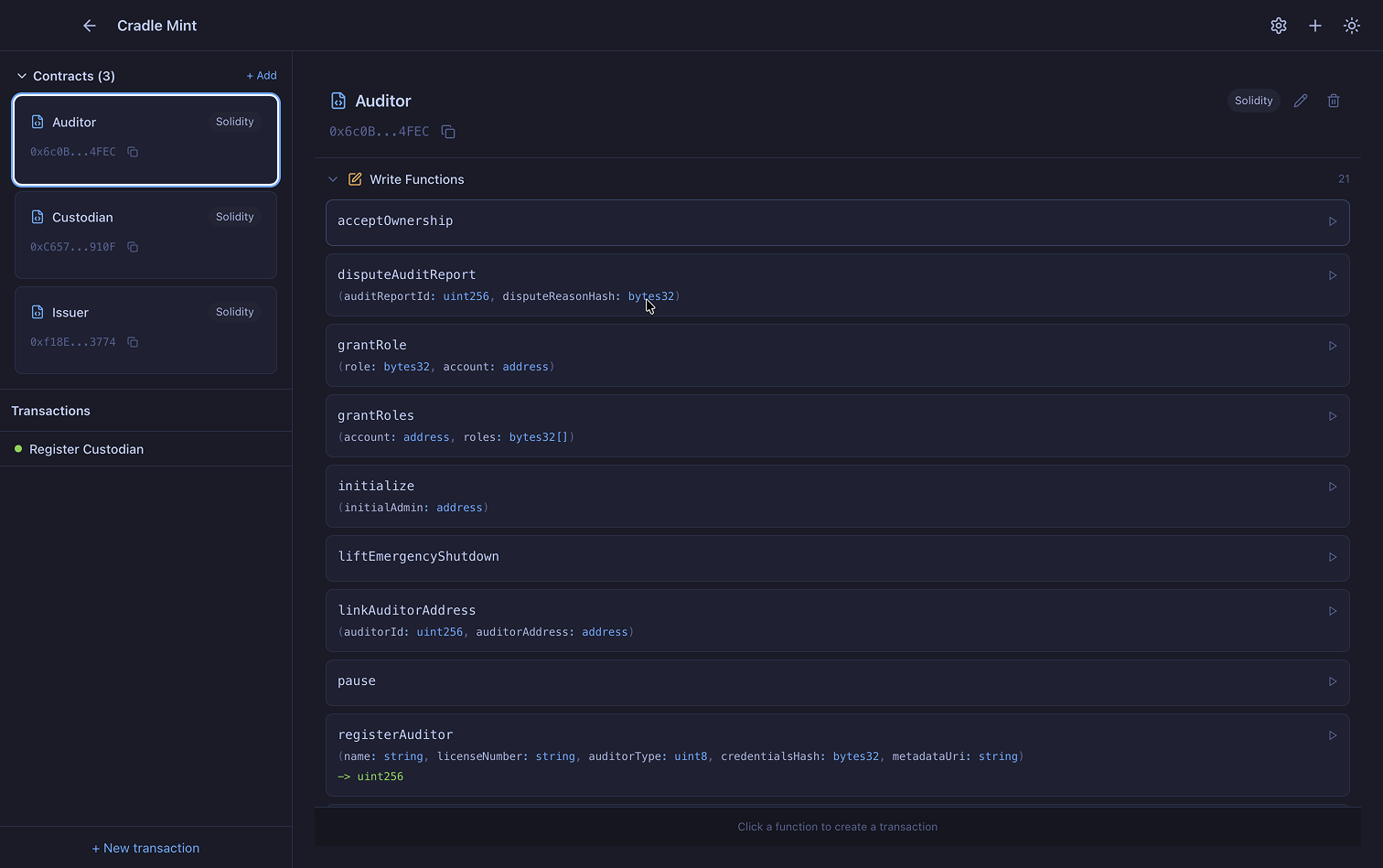Click the plus icon in the top bar
1383x868 pixels.
[x=1314, y=26]
